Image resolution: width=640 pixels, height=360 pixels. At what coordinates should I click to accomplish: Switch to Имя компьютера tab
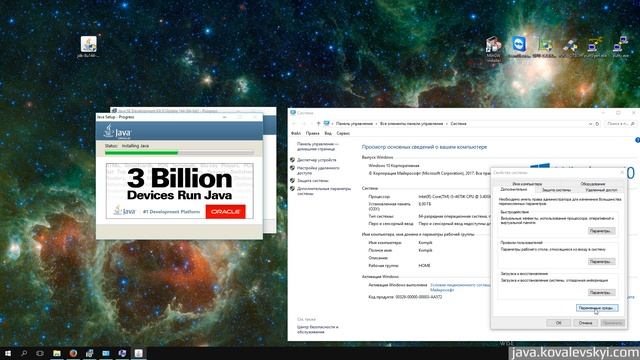[527, 184]
